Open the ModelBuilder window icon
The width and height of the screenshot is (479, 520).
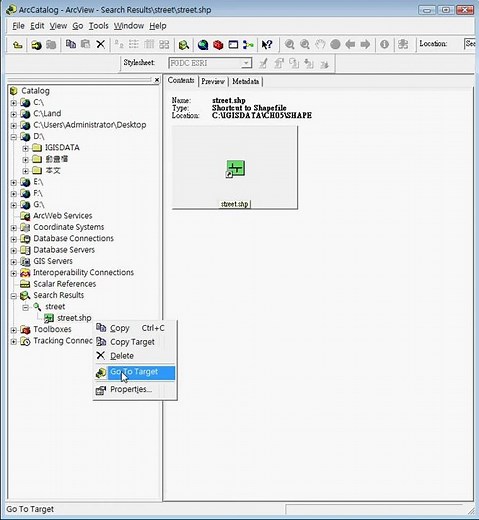[x=248, y=45]
